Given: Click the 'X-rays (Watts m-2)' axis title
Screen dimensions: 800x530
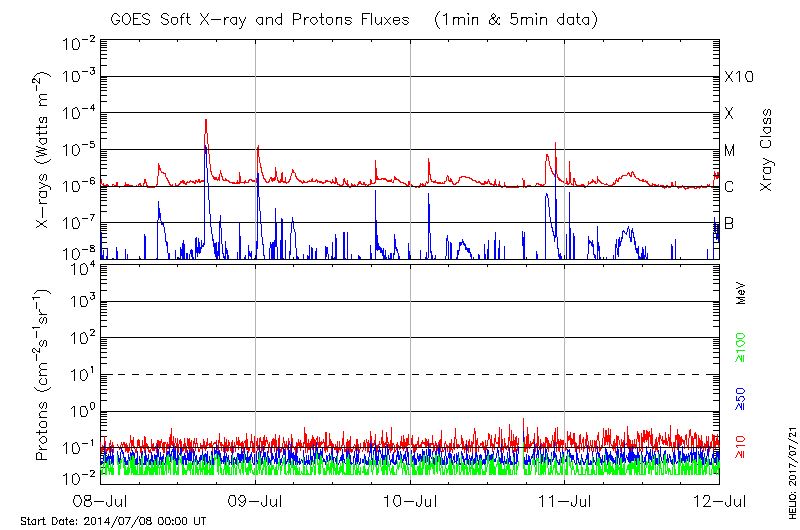Looking at the screenshot, I should click(45, 150).
